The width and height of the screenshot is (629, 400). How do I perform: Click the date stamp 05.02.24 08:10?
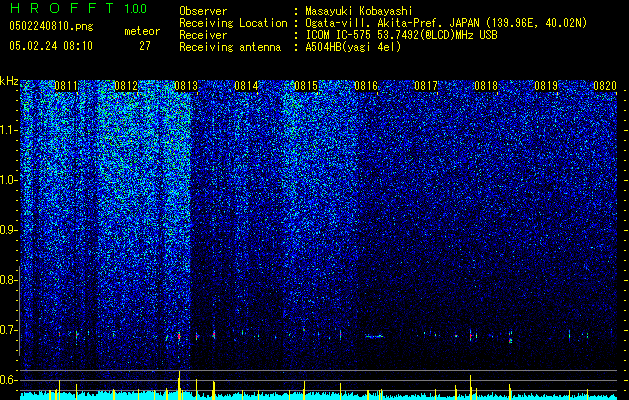(x=51, y=46)
